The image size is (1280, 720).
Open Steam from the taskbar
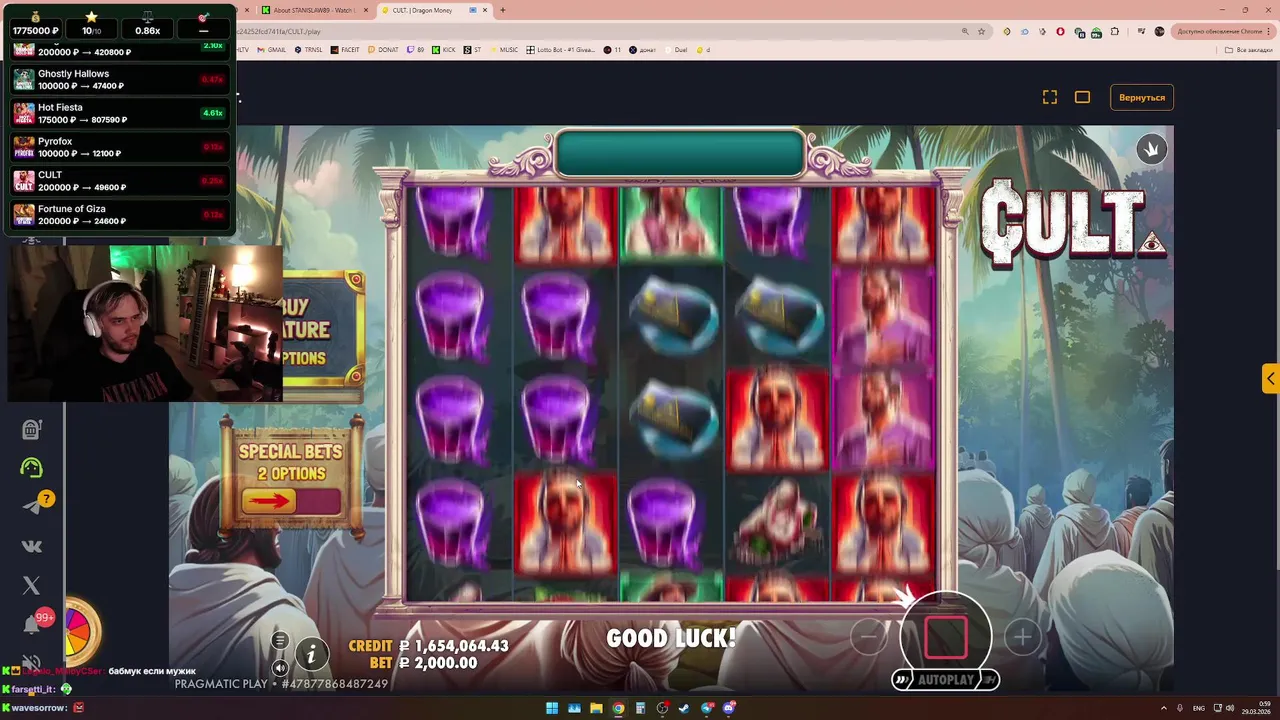(685, 708)
